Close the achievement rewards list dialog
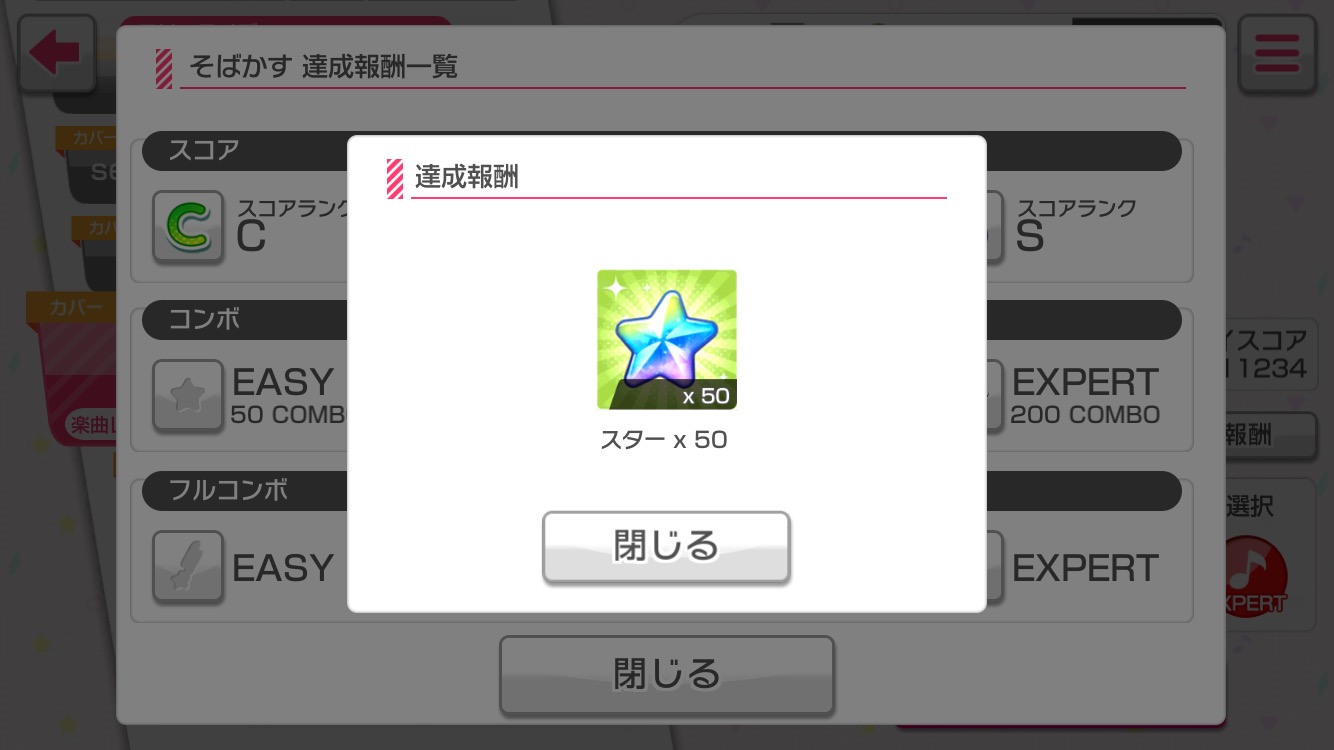Image resolution: width=1334 pixels, height=750 pixels. point(666,675)
